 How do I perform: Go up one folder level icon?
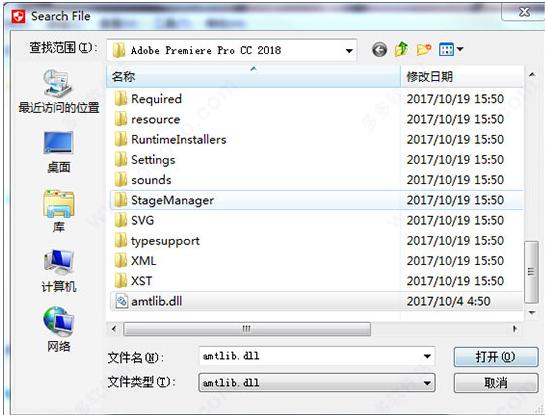click(401, 49)
